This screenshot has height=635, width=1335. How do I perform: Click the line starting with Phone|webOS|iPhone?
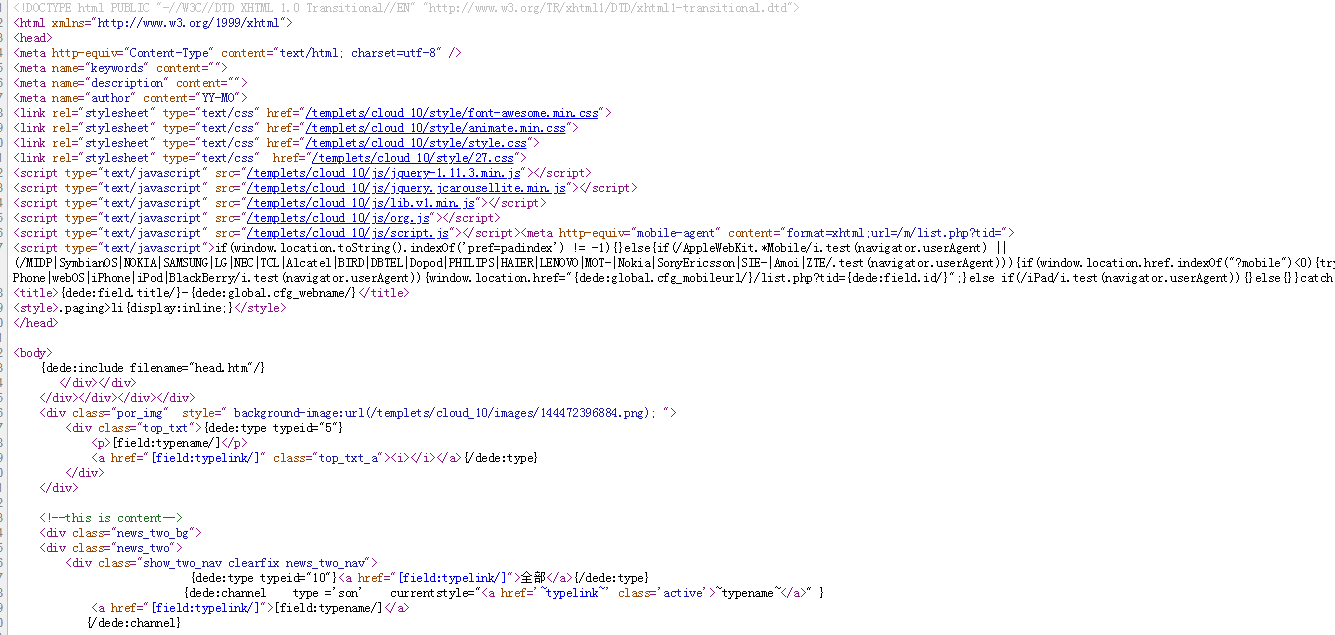click(674, 278)
